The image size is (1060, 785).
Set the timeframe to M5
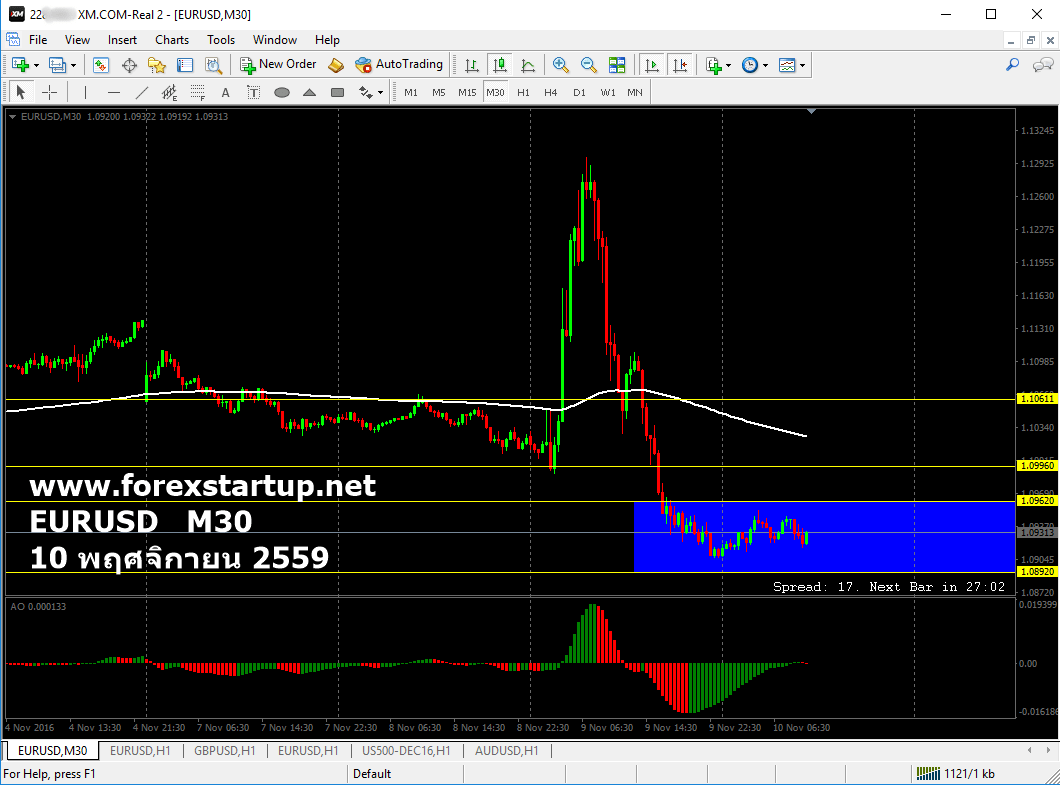pyautogui.click(x=439, y=92)
